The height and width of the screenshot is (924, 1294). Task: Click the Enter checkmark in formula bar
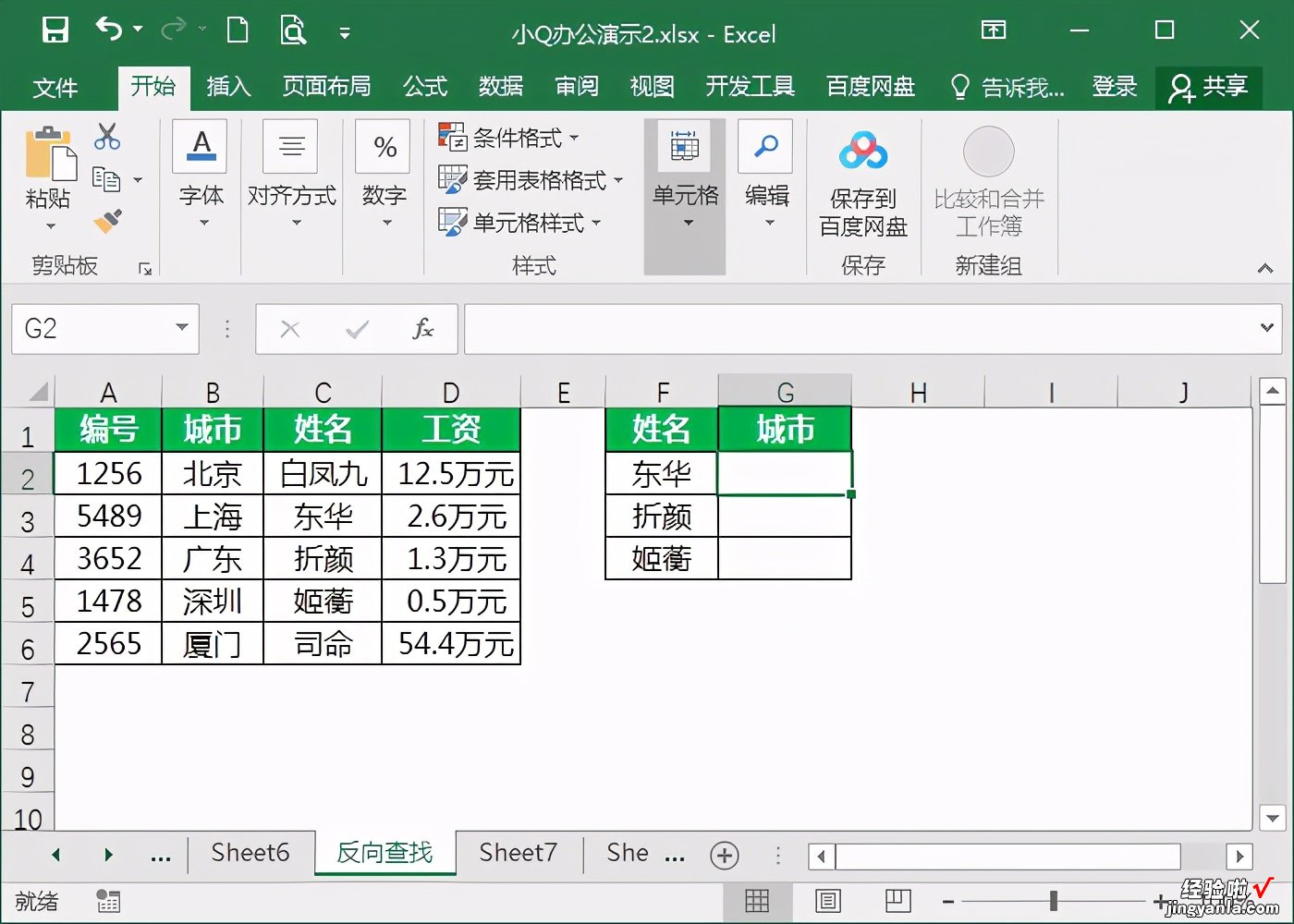tap(357, 329)
